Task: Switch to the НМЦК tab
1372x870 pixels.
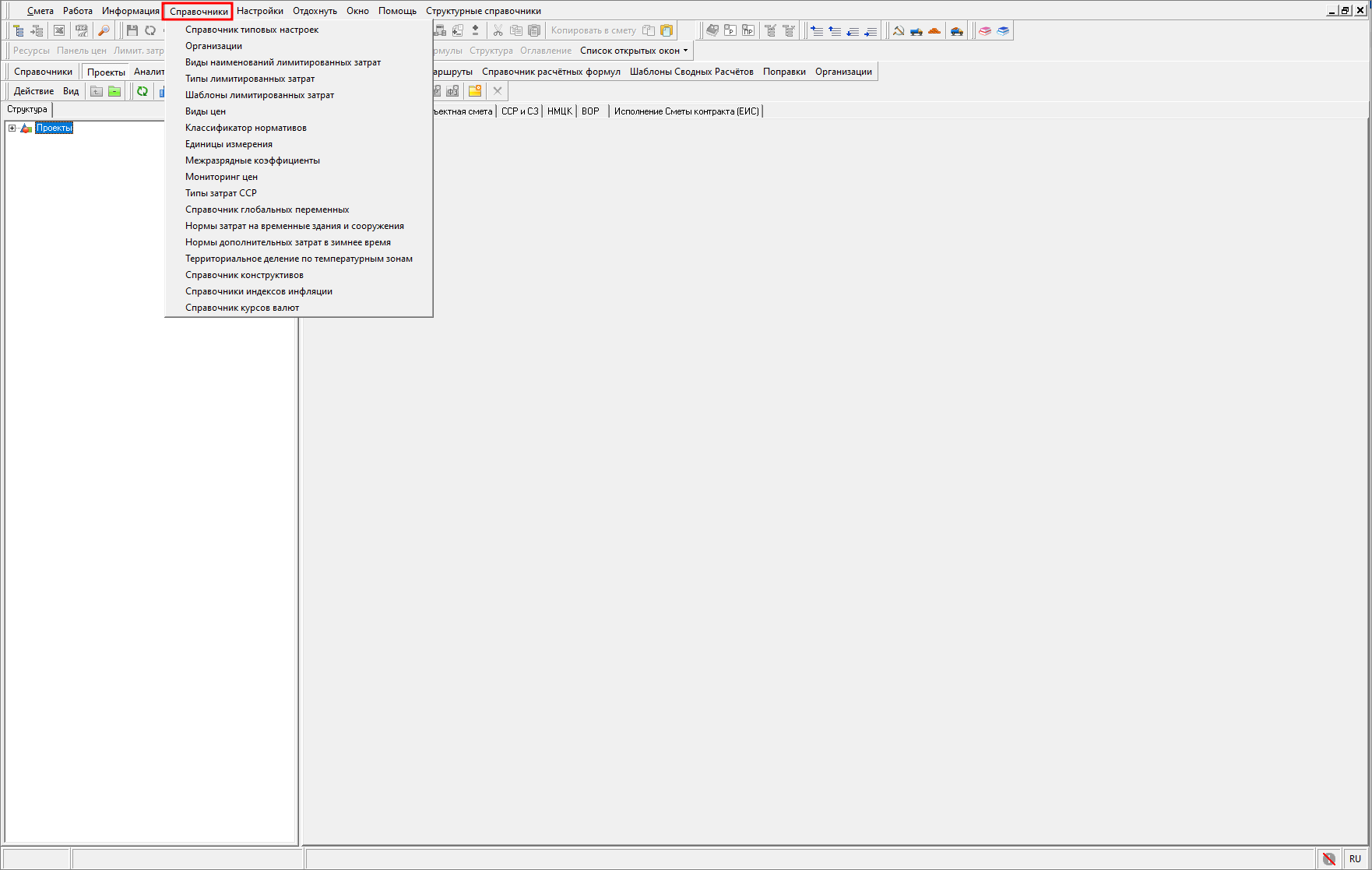Action: click(x=559, y=111)
